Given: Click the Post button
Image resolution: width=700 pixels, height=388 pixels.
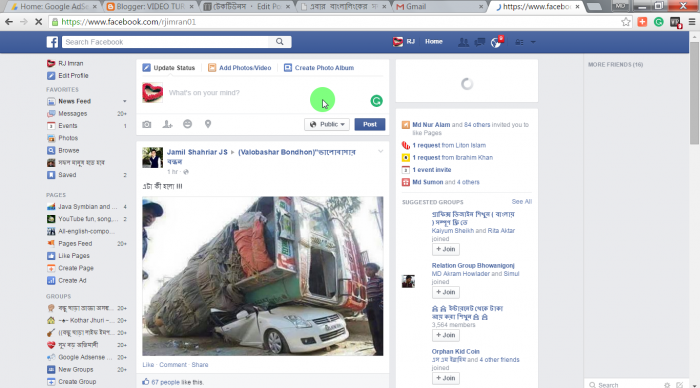Looking at the screenshot, I should point(370,124).
